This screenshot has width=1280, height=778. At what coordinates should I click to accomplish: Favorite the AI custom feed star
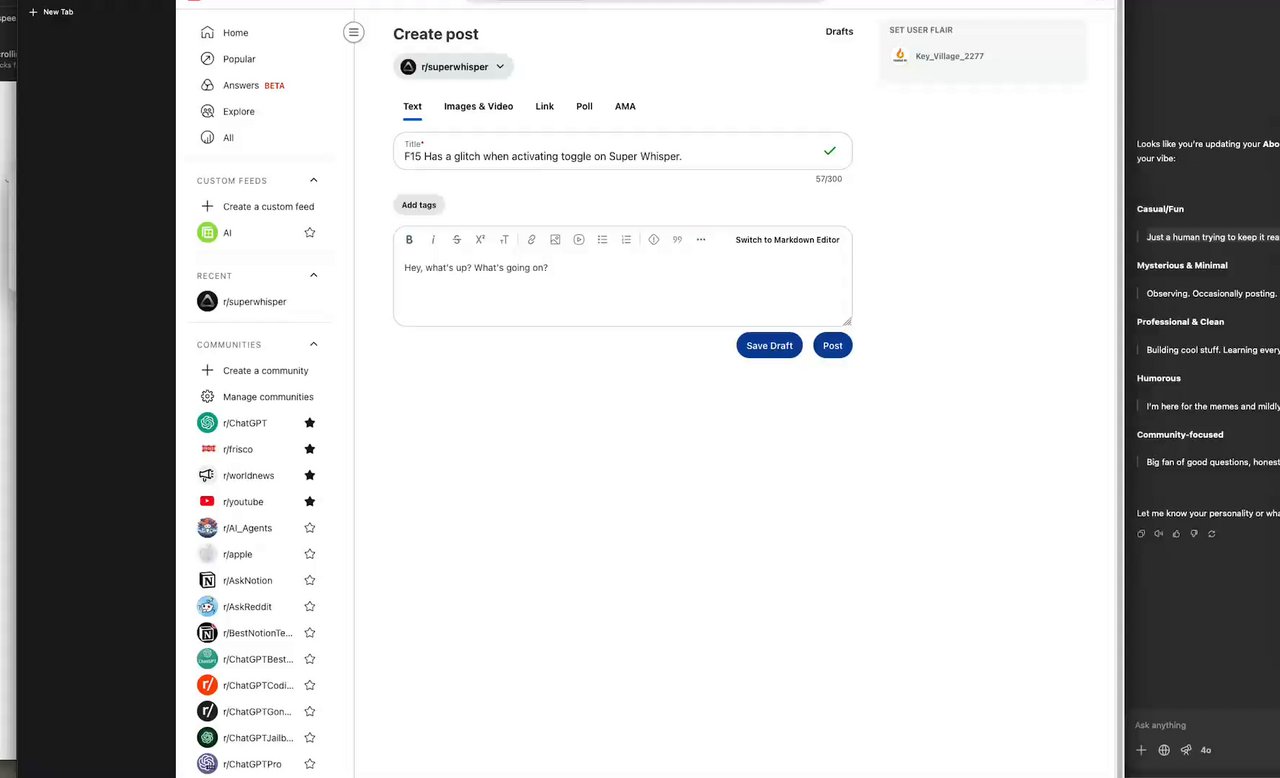(x=310, y=233)
